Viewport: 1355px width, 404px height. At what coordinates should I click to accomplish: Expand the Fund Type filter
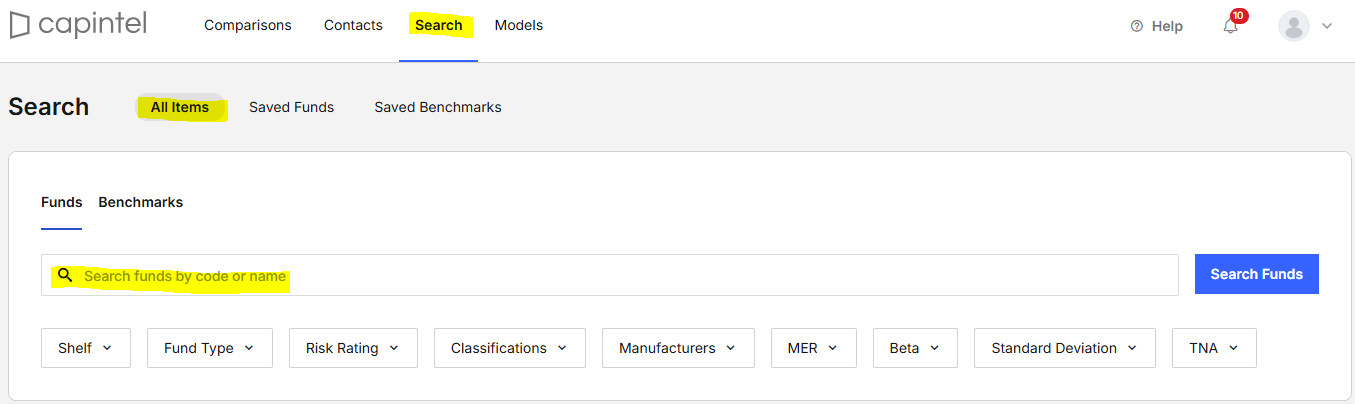coord(210,348)
